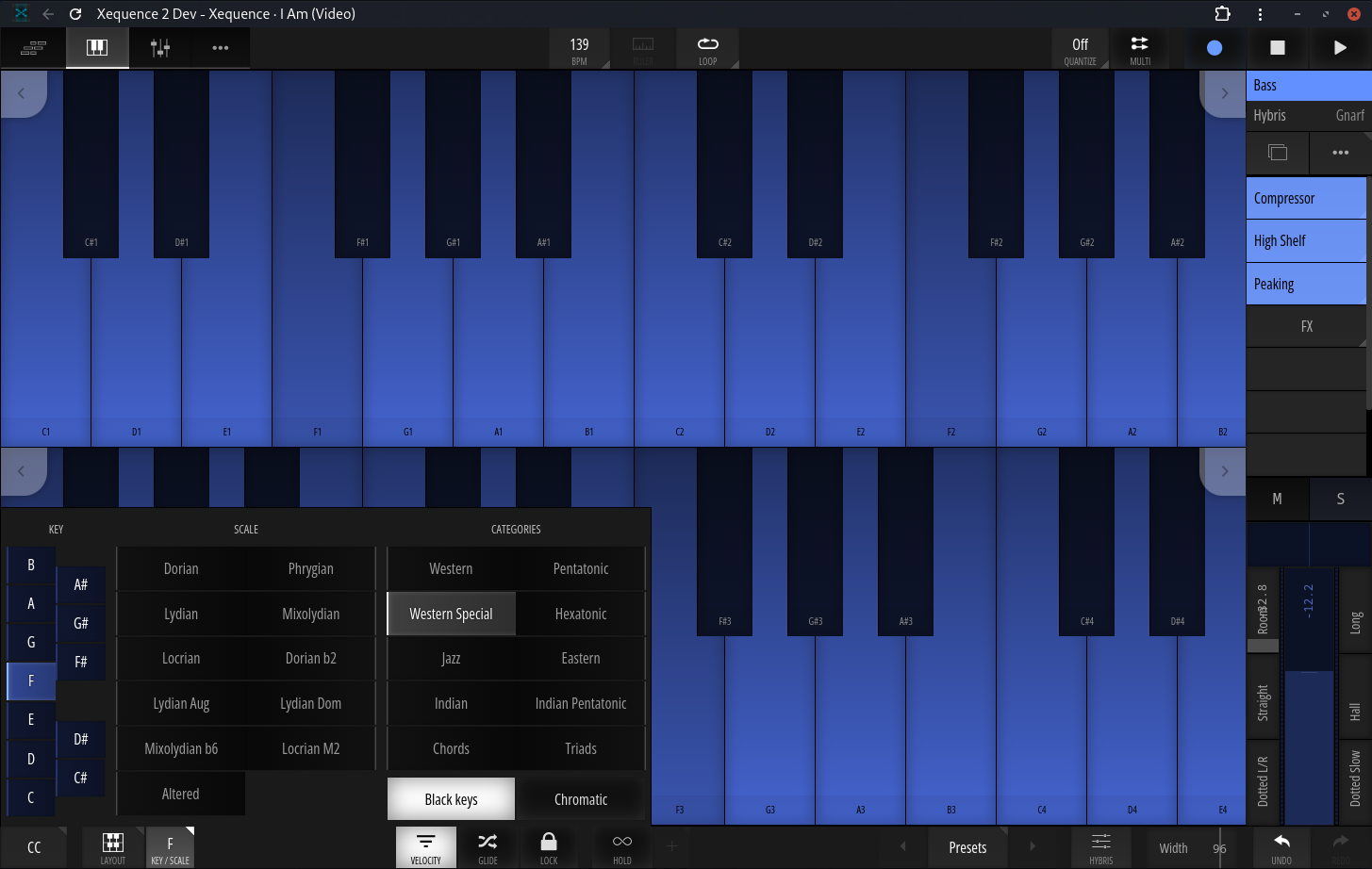1372x869 pixels.
Task: Click the record button
Action: pos(1215,48)
